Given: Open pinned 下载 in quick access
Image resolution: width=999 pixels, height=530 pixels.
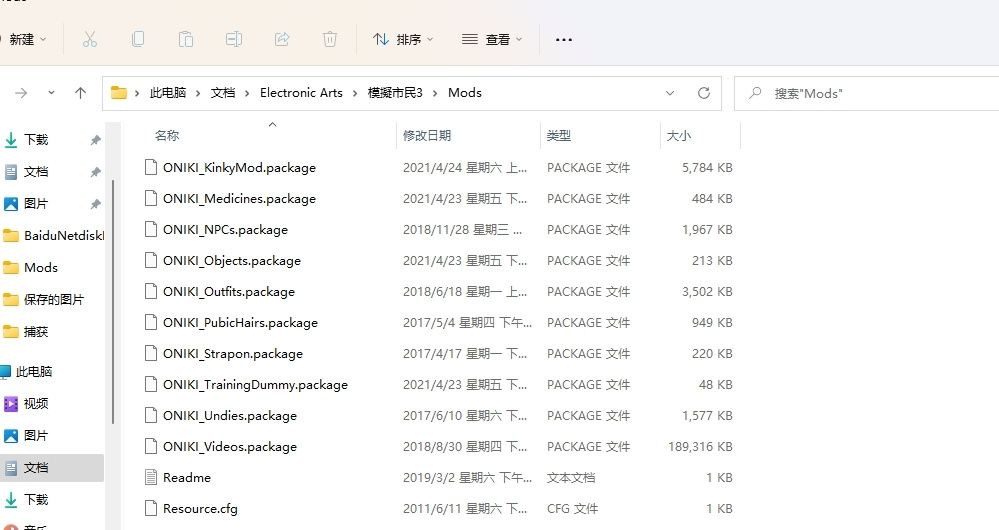Looking at the screenshot, I should click(x=36, y=140).
